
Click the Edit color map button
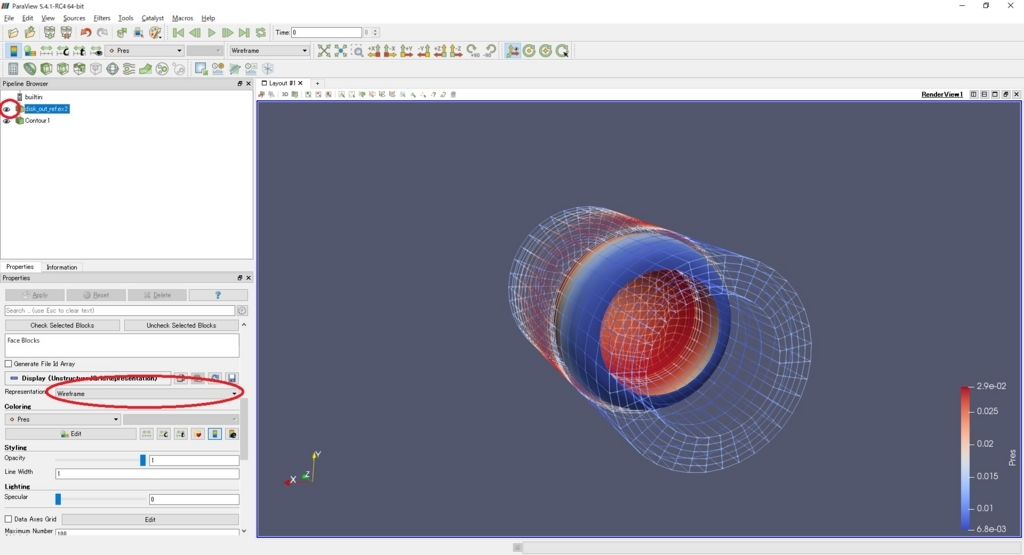(71, 434)
